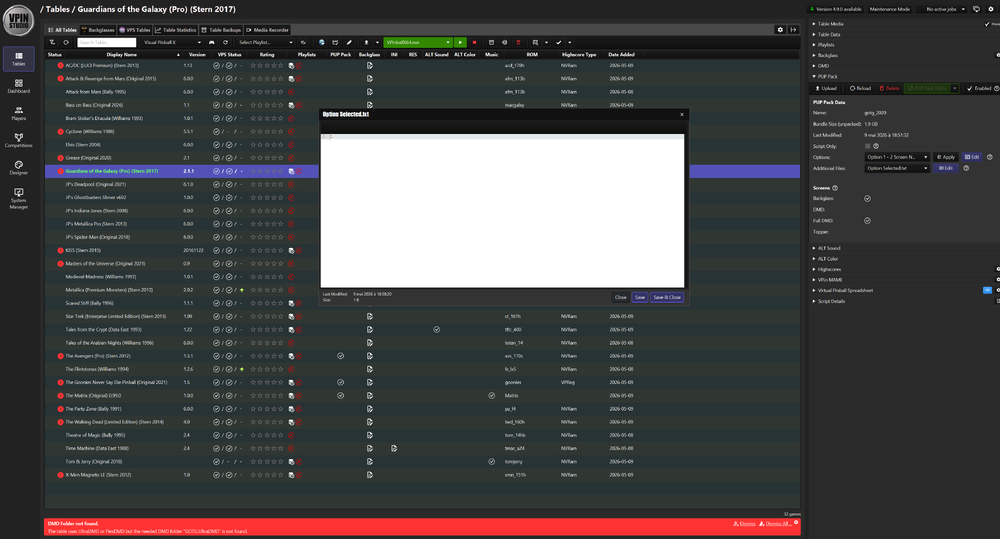Switch to the VPS Tables tab

click(x=135, y=30)
